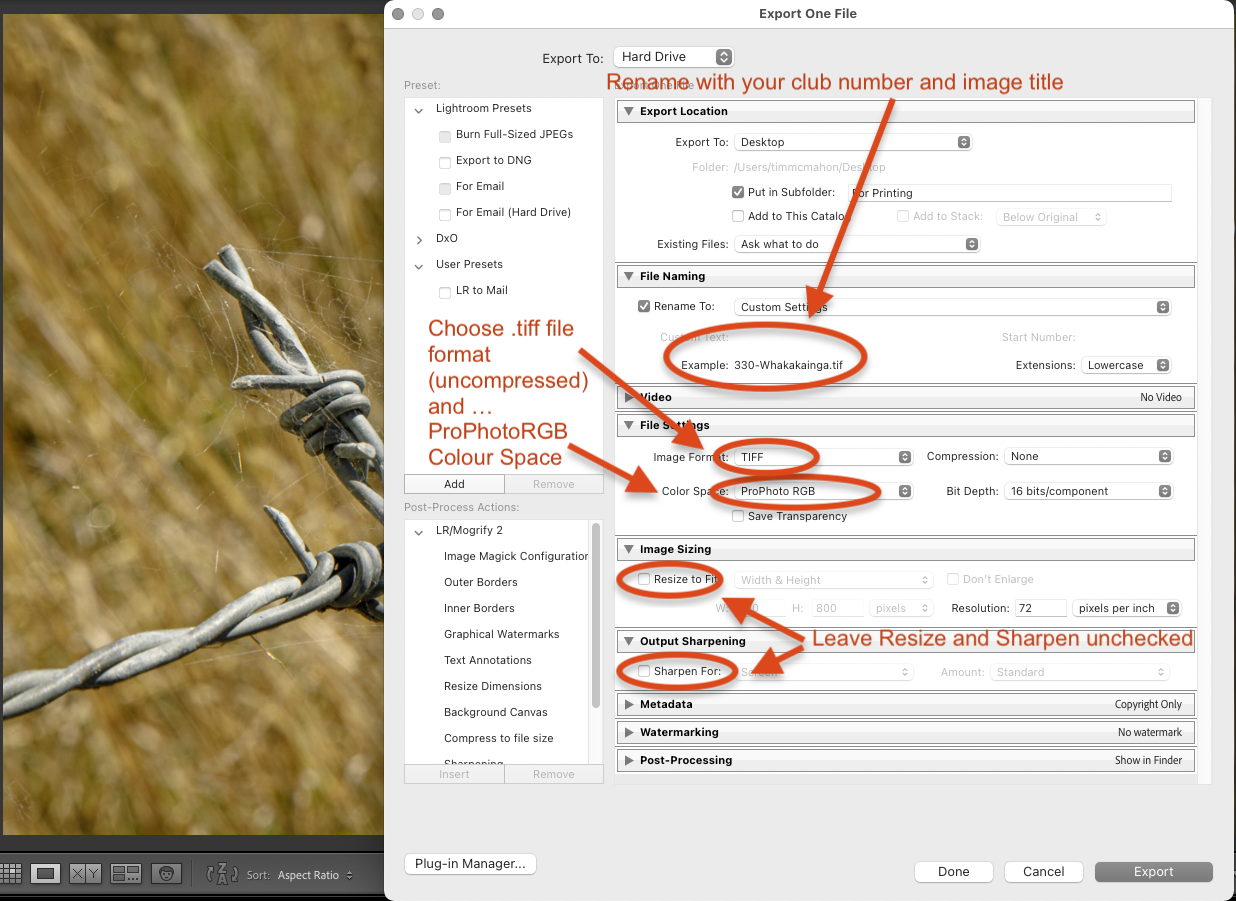
Task: Open Compare view (X|Y)
Action: (85, 873)
